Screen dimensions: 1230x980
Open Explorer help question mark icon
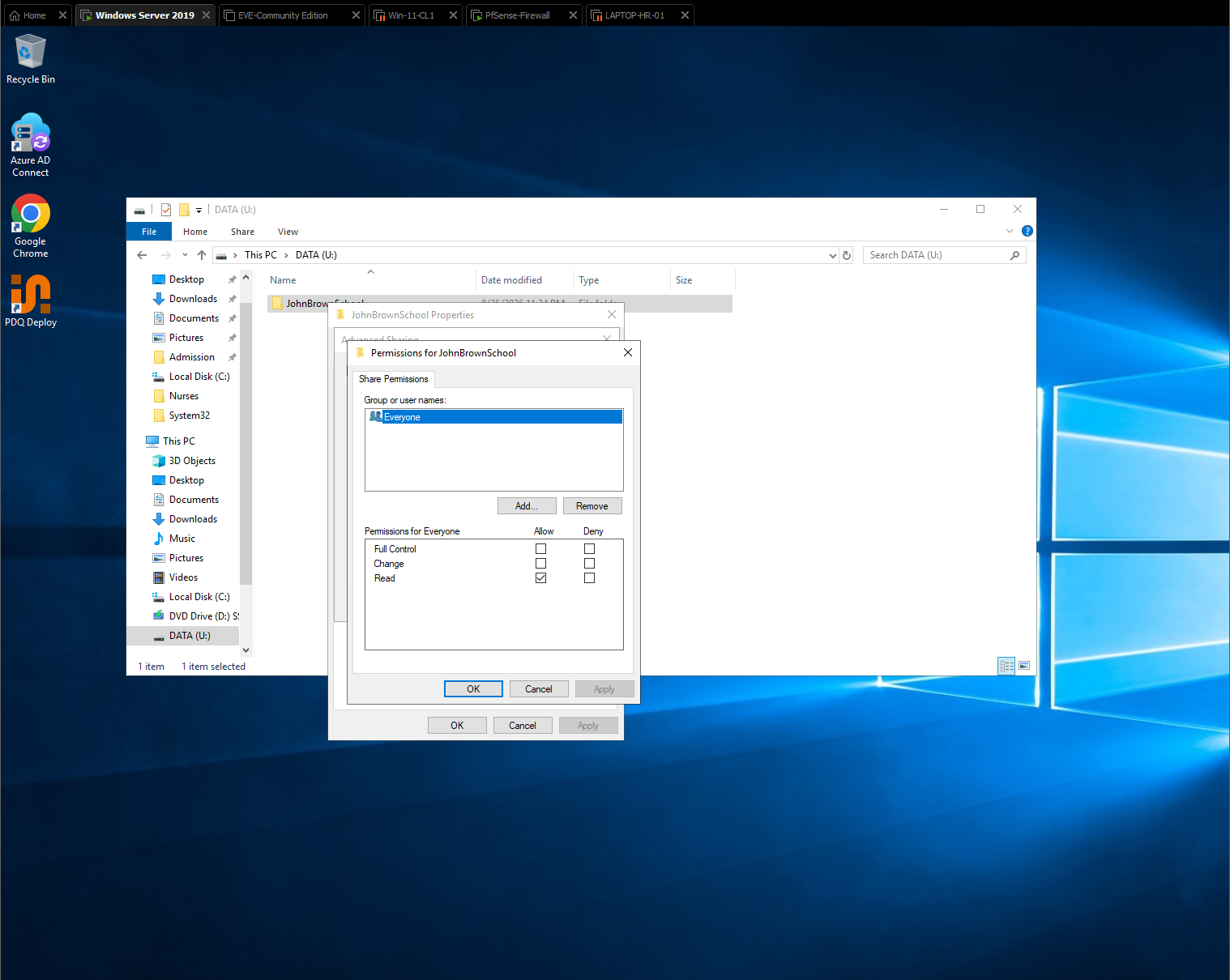click(1027, 231)
